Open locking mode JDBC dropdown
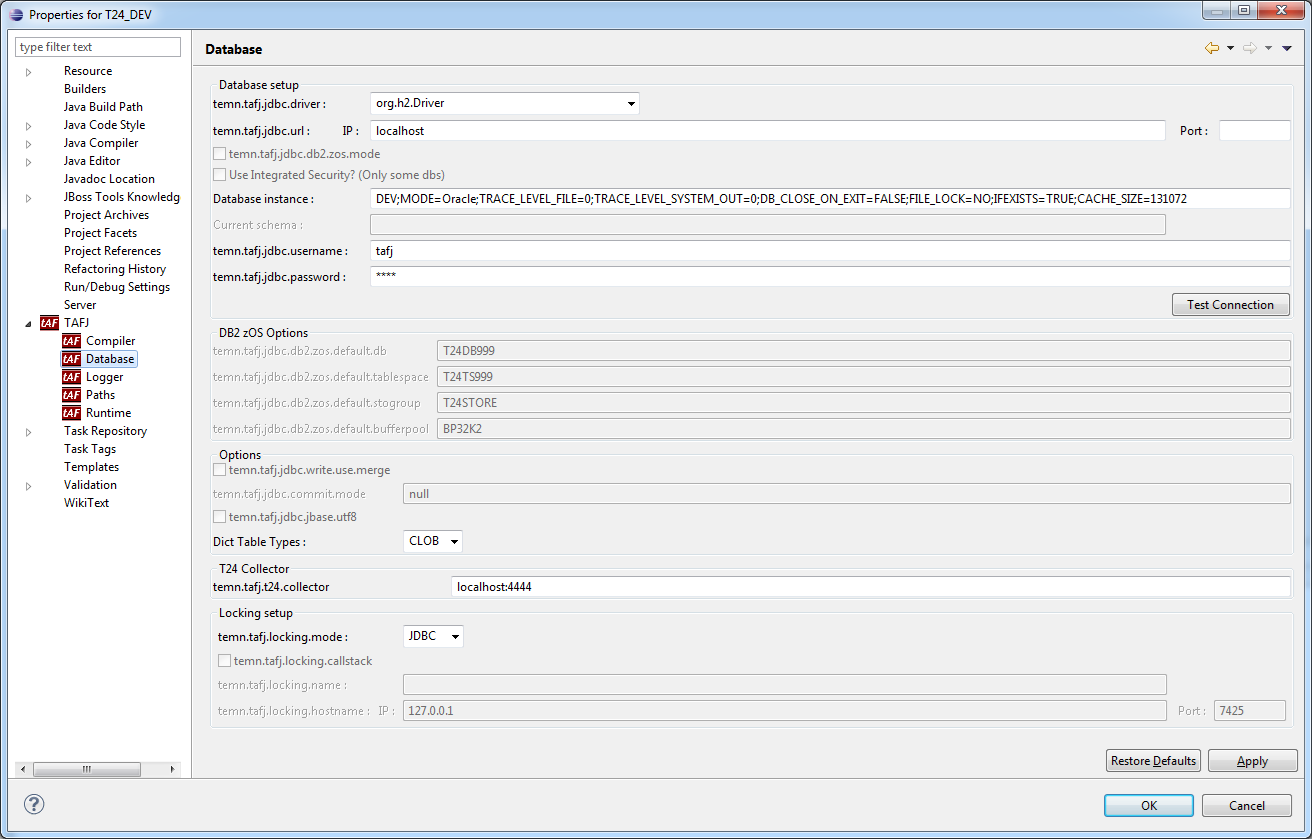The image size is (1312, 839). click(x=454, y=636)
